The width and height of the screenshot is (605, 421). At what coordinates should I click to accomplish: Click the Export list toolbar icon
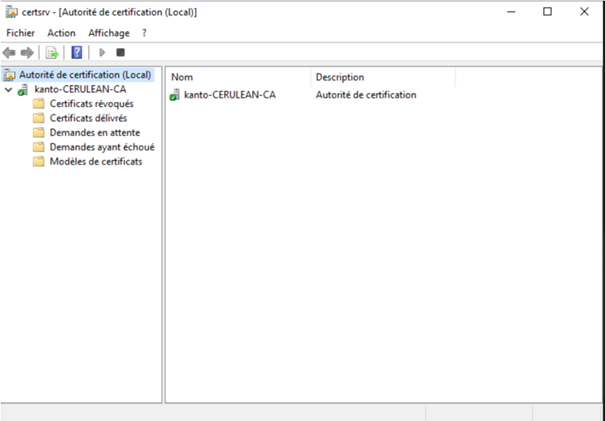point(52,52)
